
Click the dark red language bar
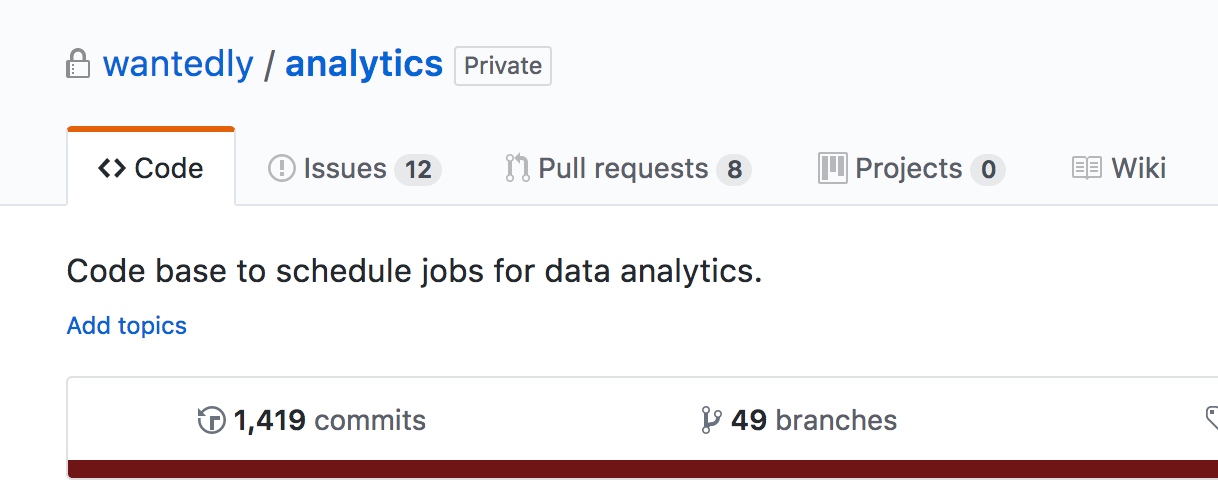click(x=640, y=469)
